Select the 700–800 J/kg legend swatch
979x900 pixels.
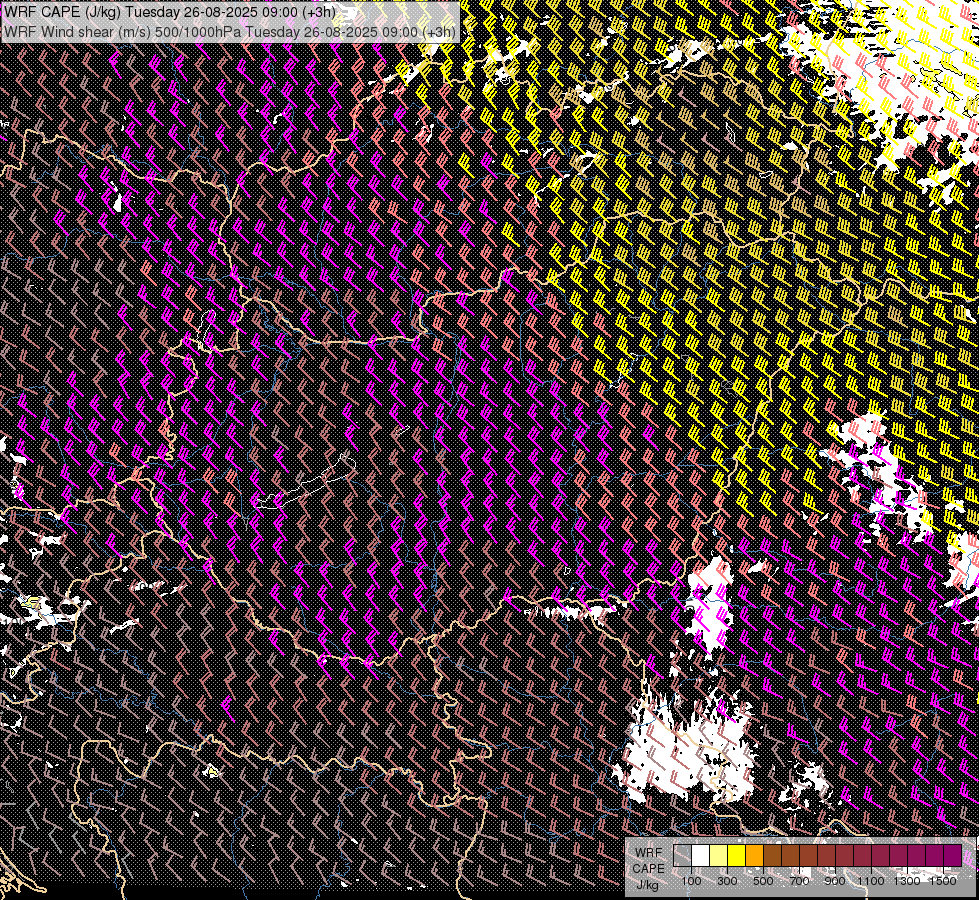coord(809,856)
